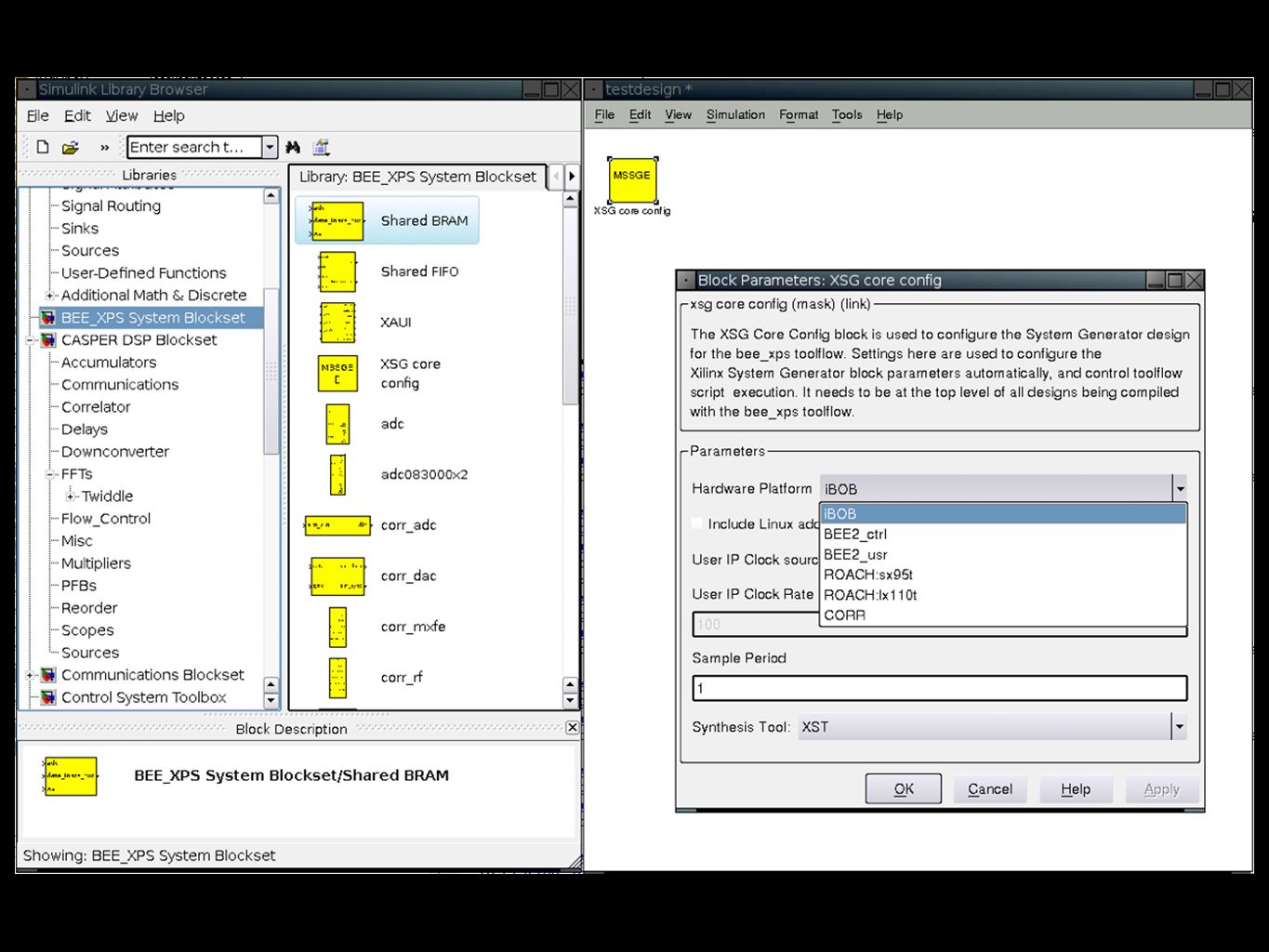
Task: Select the adc083000x2 block icon
Action: point(337,475)
